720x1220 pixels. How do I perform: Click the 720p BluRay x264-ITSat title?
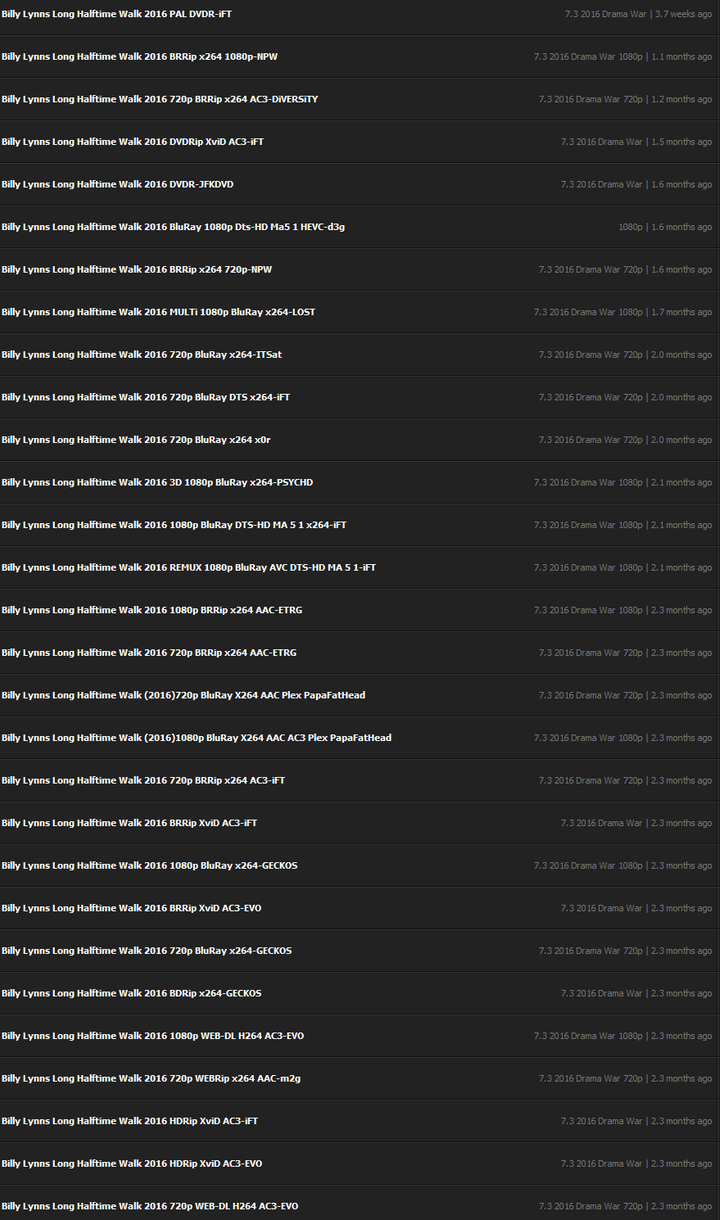tap(142, 354)
